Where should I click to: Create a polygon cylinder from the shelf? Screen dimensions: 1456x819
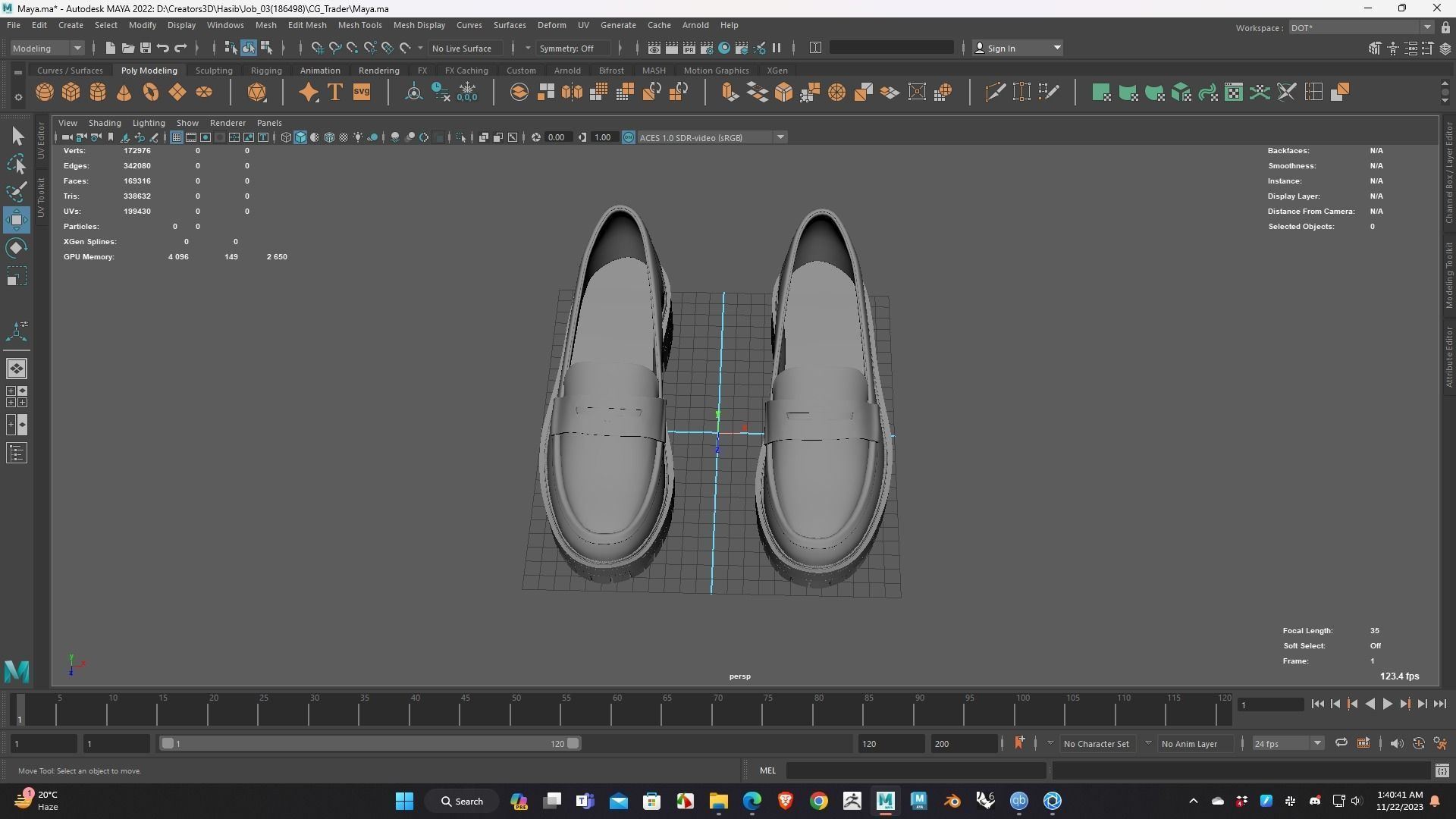click(98, 93)
